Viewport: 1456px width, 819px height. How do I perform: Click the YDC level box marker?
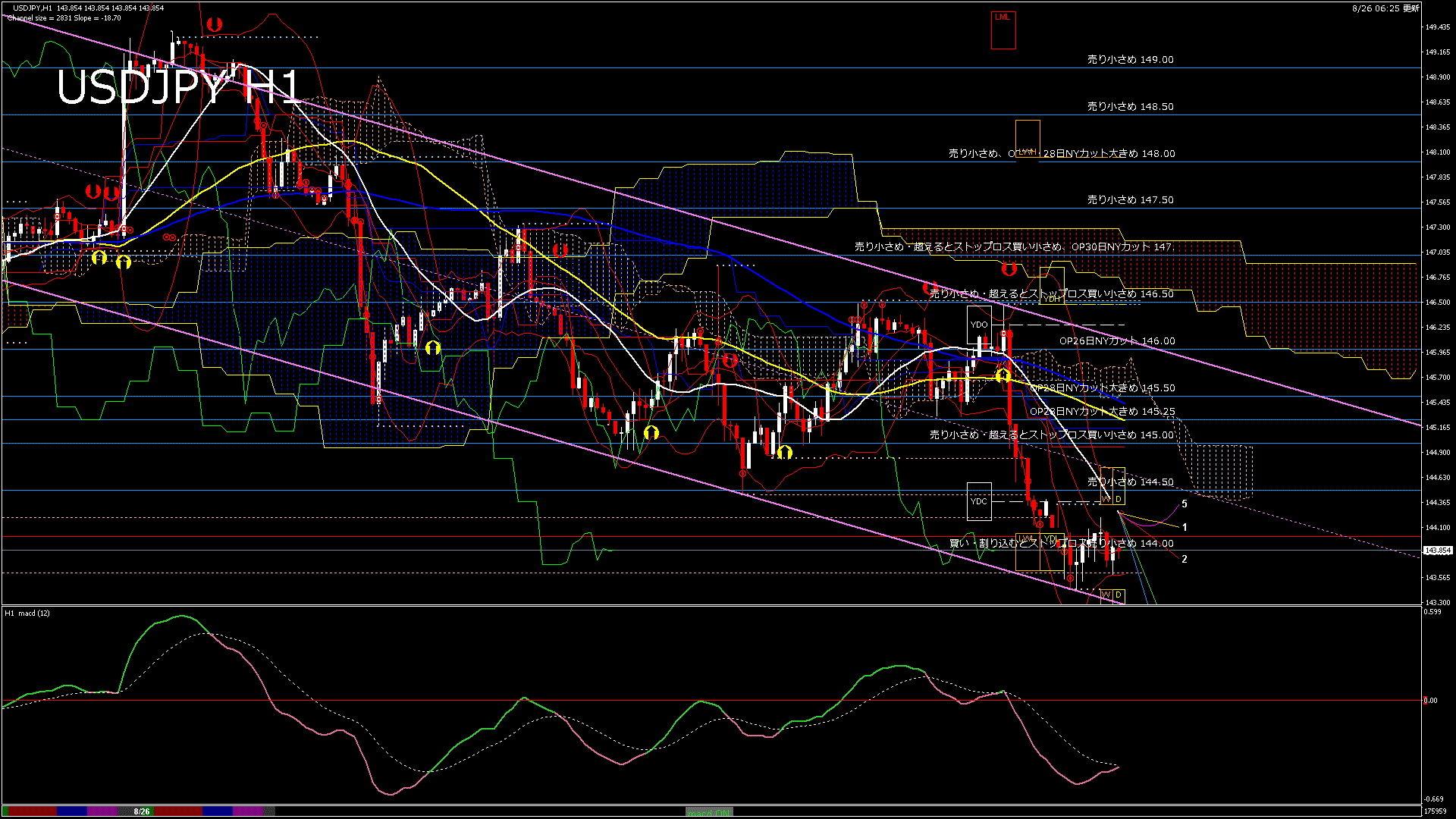pyautogui.click(x=979, y=501)
